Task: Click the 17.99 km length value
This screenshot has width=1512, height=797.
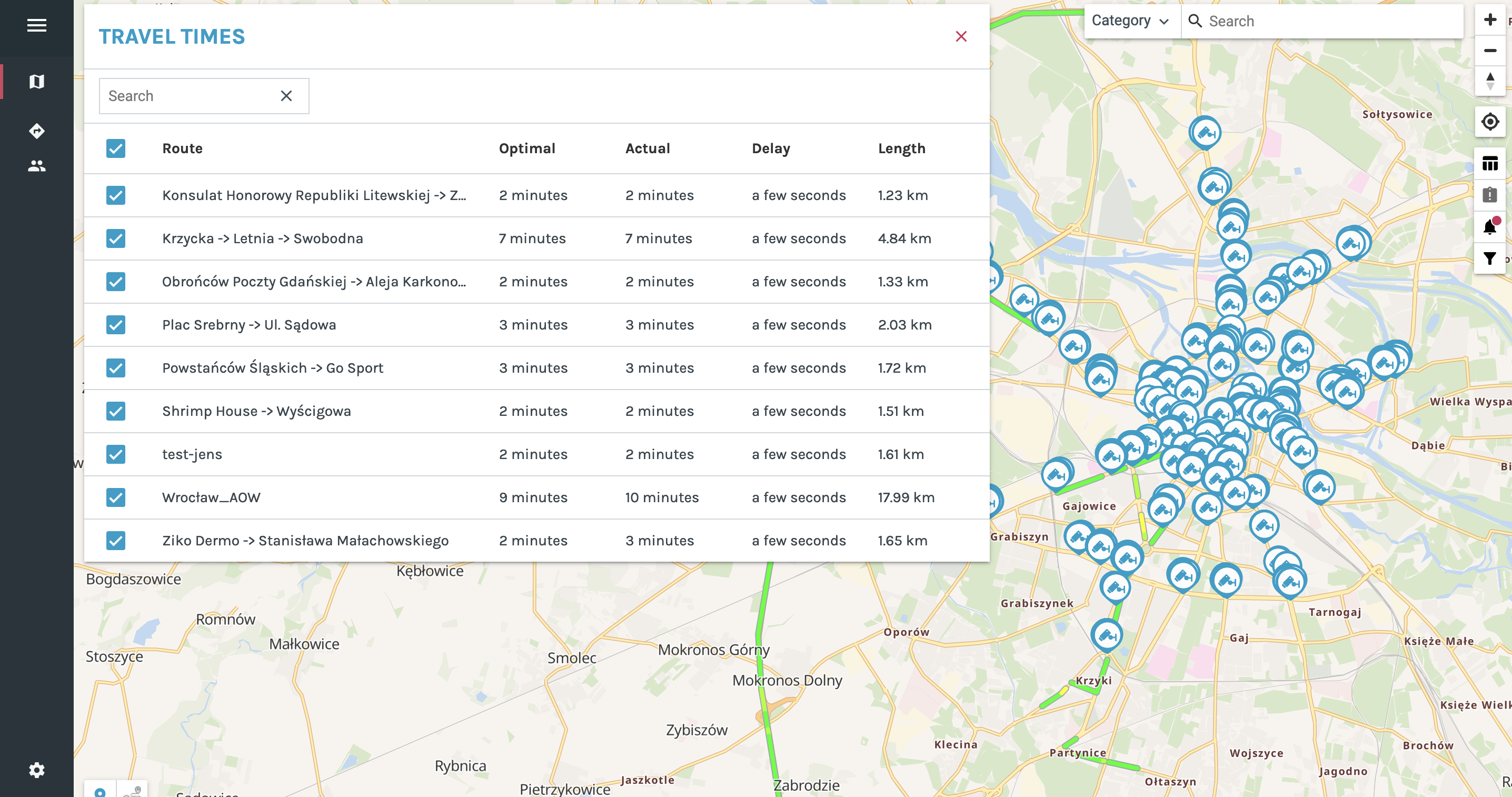Action: [906, 497]
